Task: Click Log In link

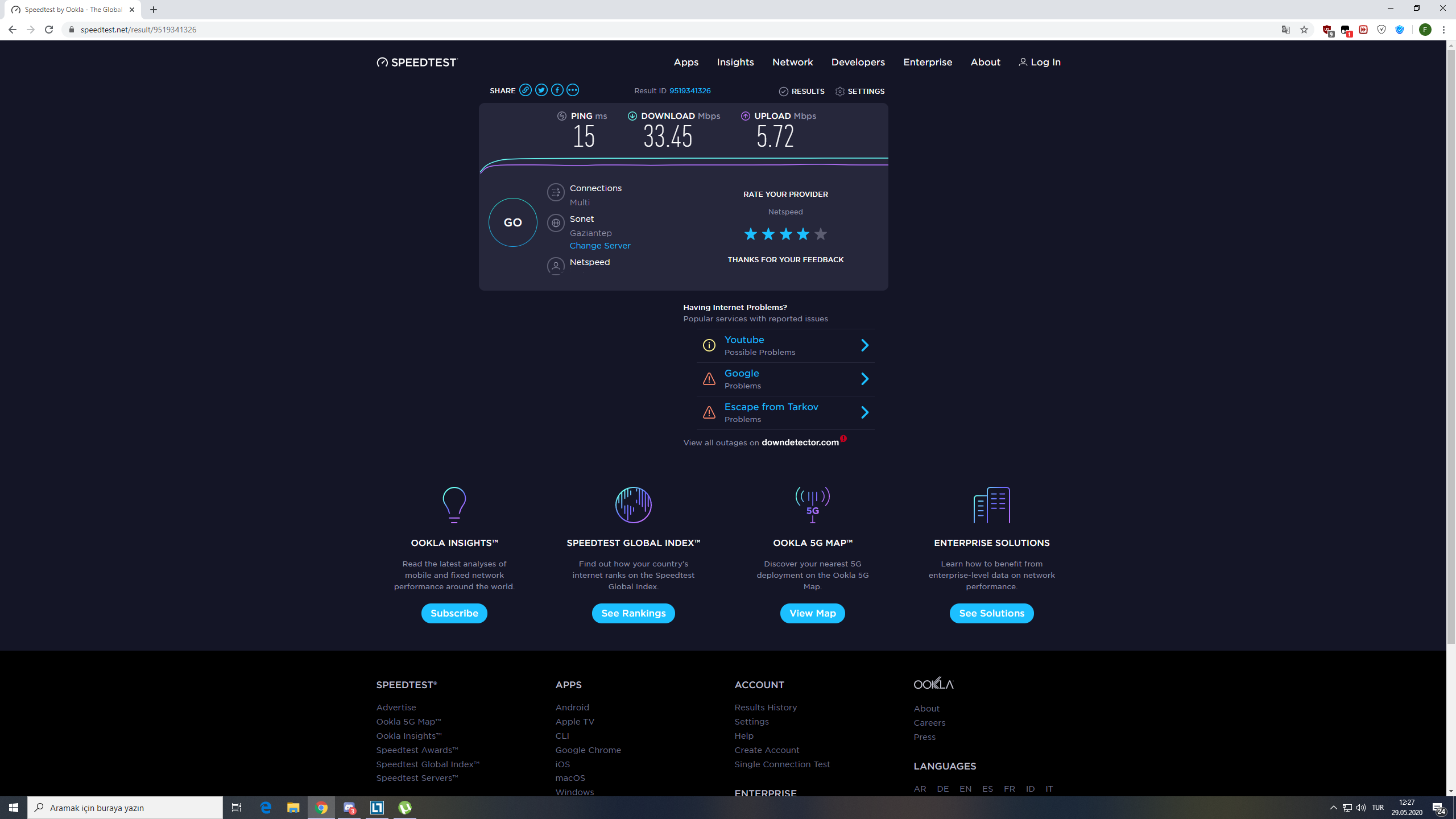Action: coord(1039,62)
